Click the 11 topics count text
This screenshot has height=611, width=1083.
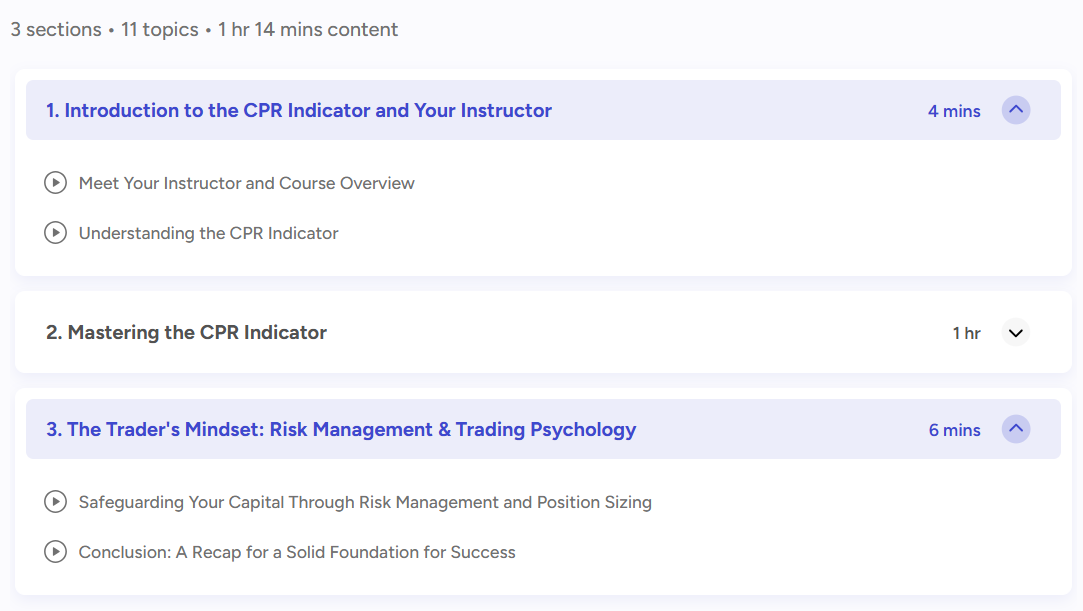point(160,30)
